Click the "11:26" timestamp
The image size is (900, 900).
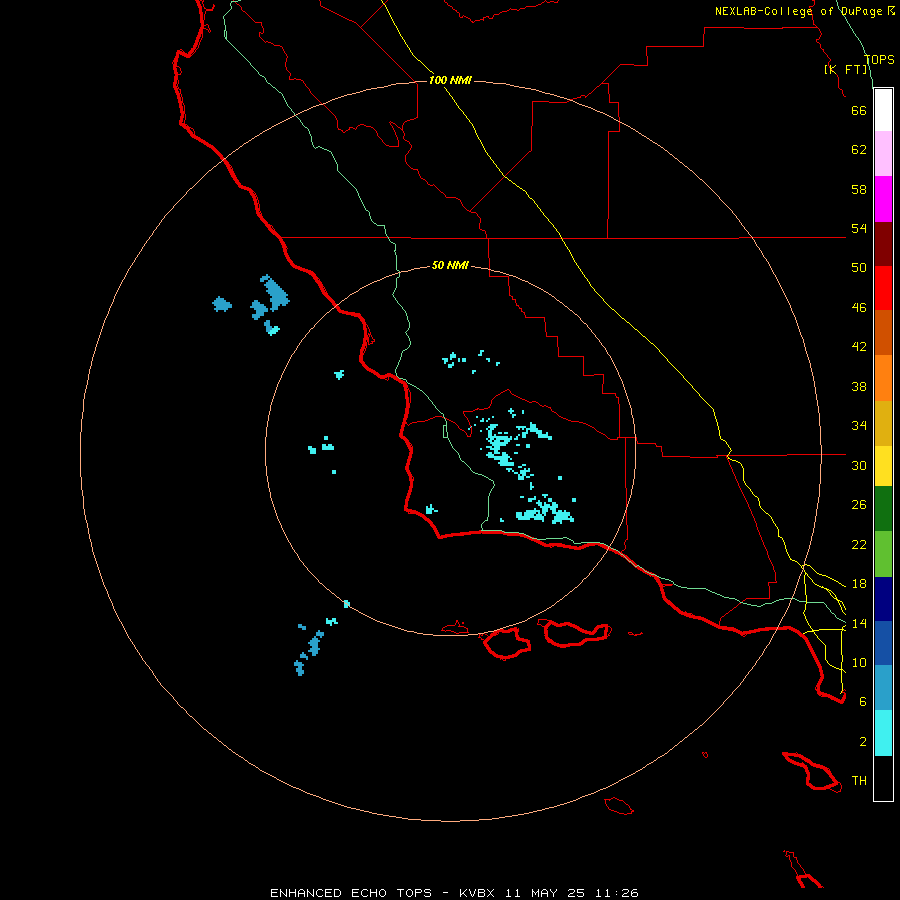click(616, 893)
